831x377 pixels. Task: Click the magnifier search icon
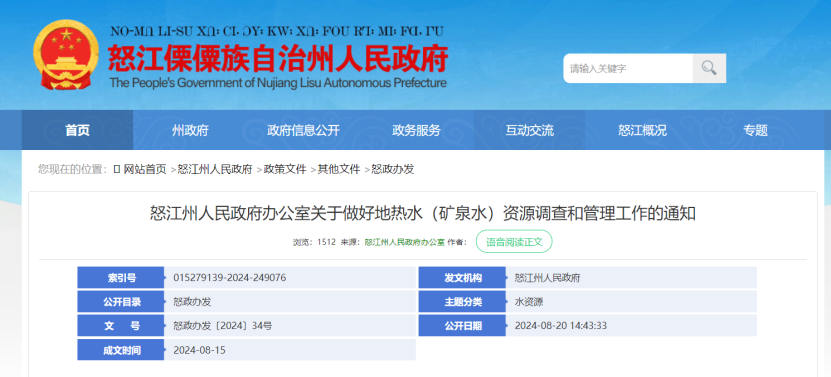click(709, 68)
